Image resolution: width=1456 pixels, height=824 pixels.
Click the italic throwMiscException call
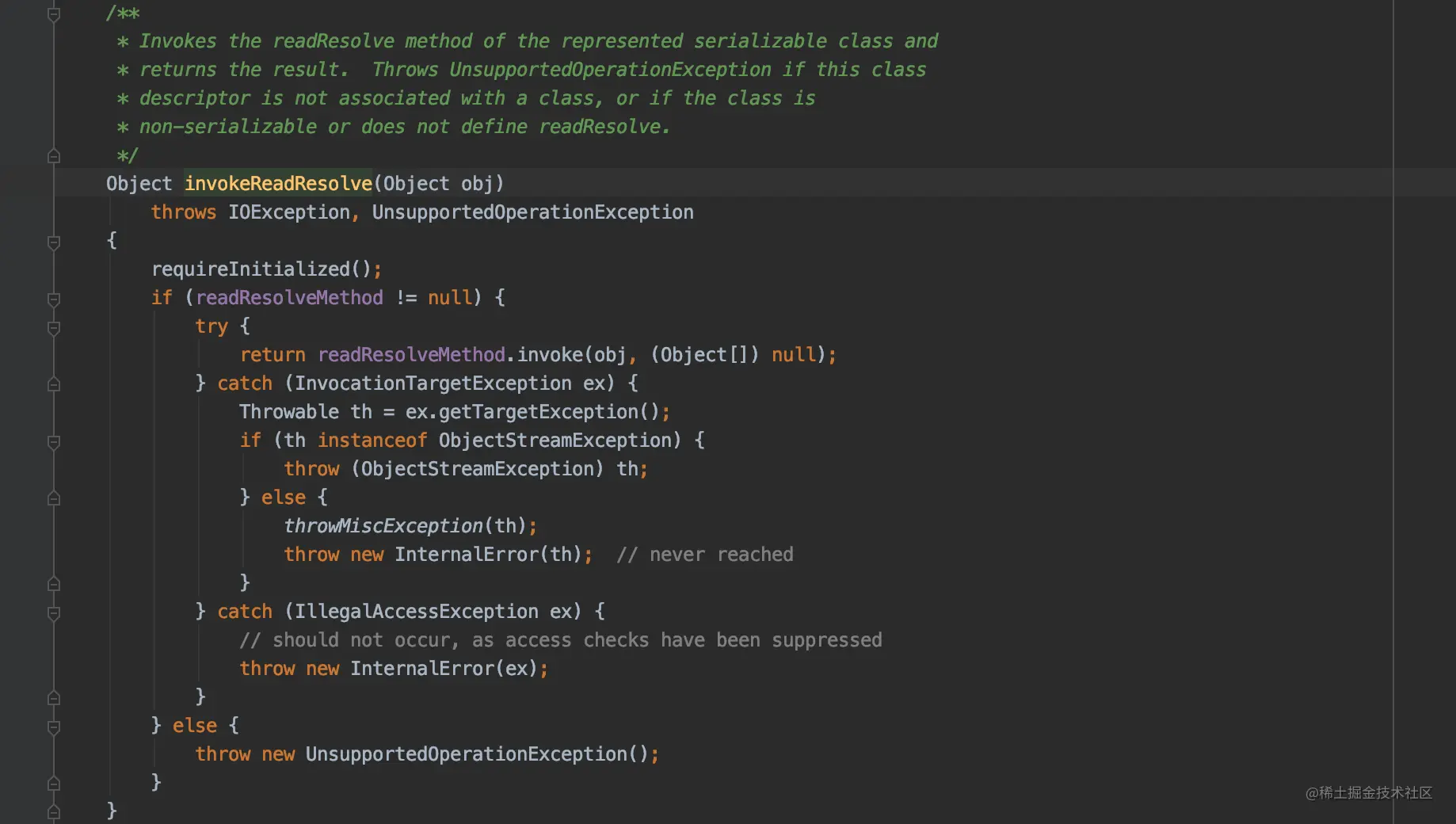383,526
